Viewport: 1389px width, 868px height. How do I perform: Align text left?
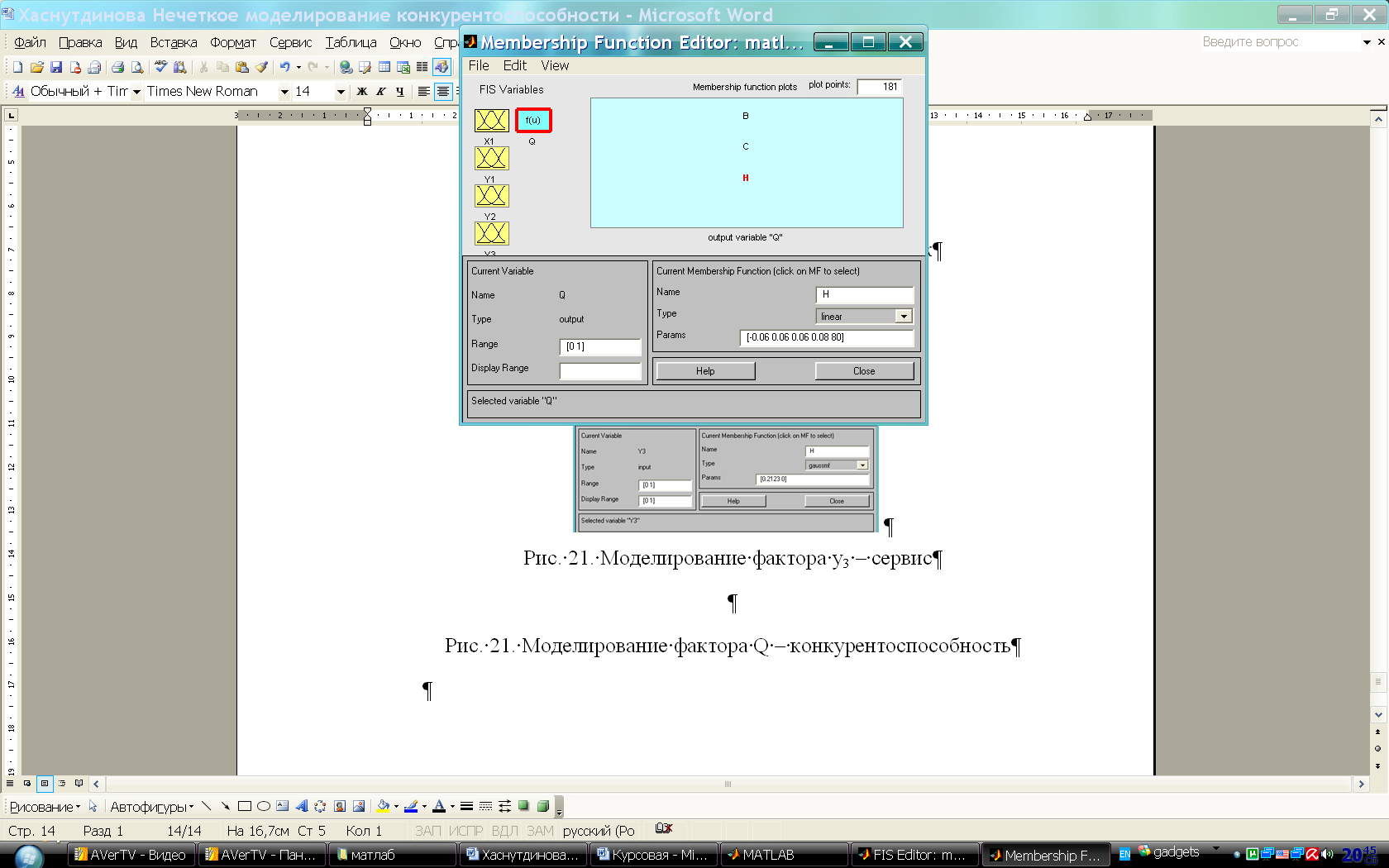(423, 92)
